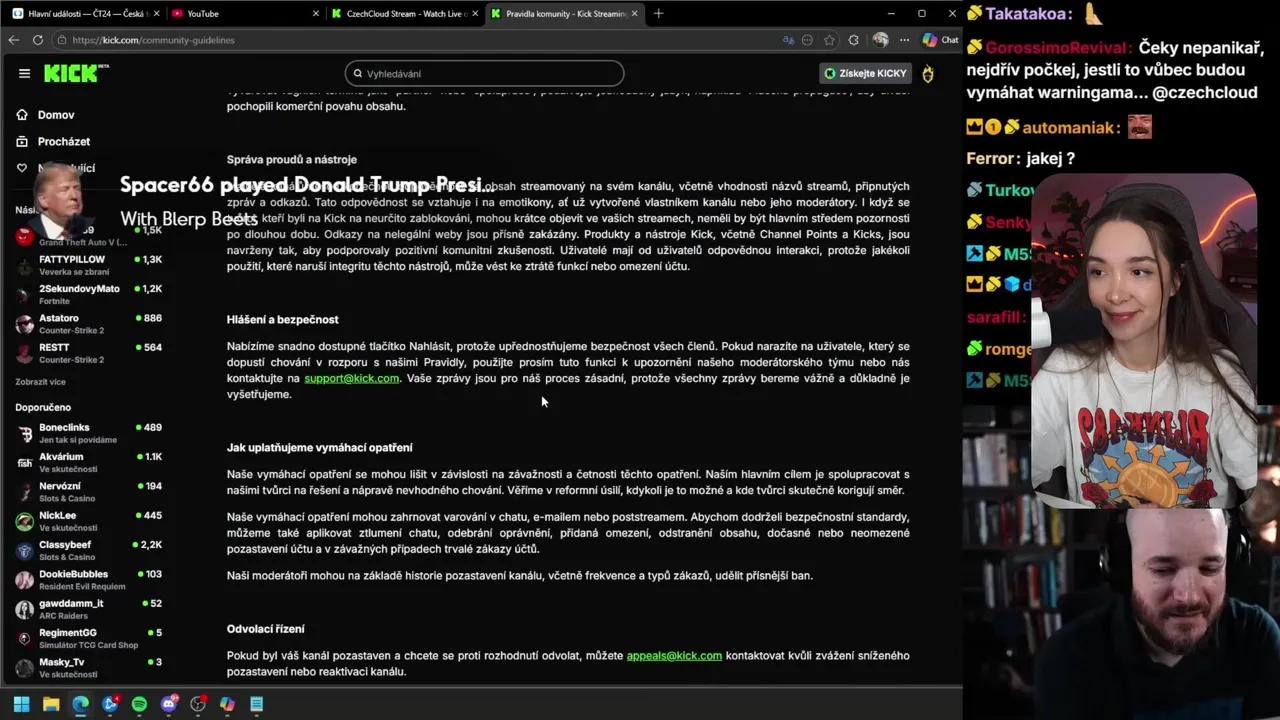The height and width of the screenshot is (720, 1280).
Task: Click the Boneclinks avatar icon
Action: (x=25, y=434)
